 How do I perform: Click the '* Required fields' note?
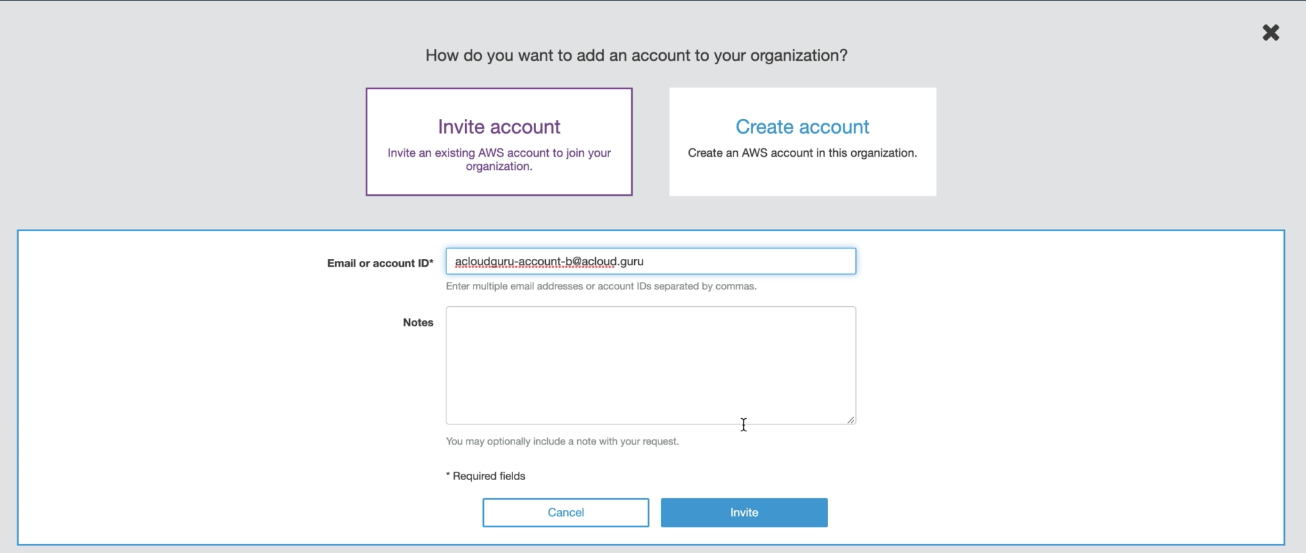click(x=485, y=476)
